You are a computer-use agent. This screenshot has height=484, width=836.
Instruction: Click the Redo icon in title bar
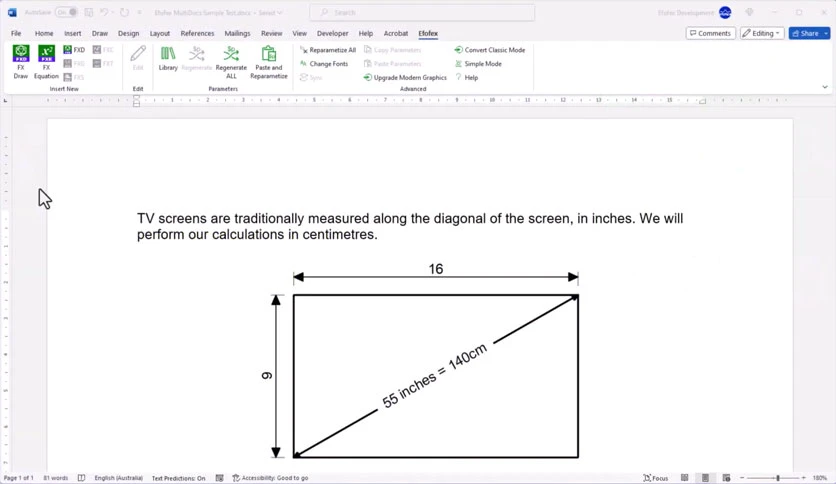pos(124,12)
